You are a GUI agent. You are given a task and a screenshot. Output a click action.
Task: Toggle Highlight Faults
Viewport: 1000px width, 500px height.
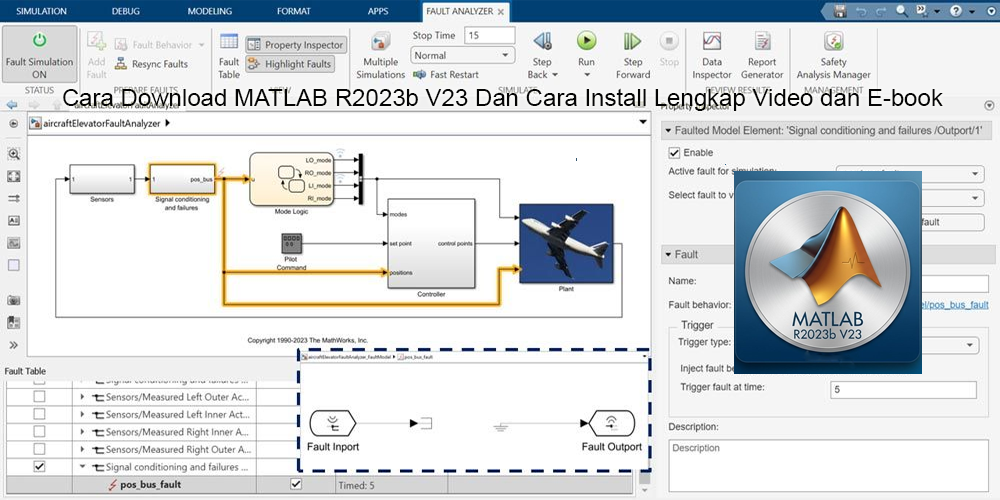(x=290, y=64)
